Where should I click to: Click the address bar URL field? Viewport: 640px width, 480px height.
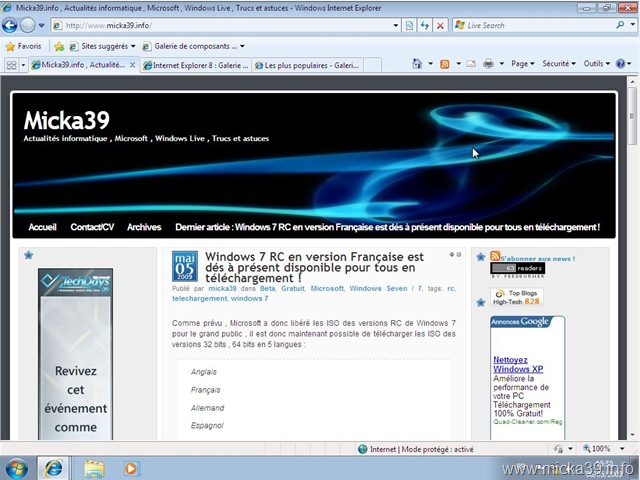[x=220, y=25]
